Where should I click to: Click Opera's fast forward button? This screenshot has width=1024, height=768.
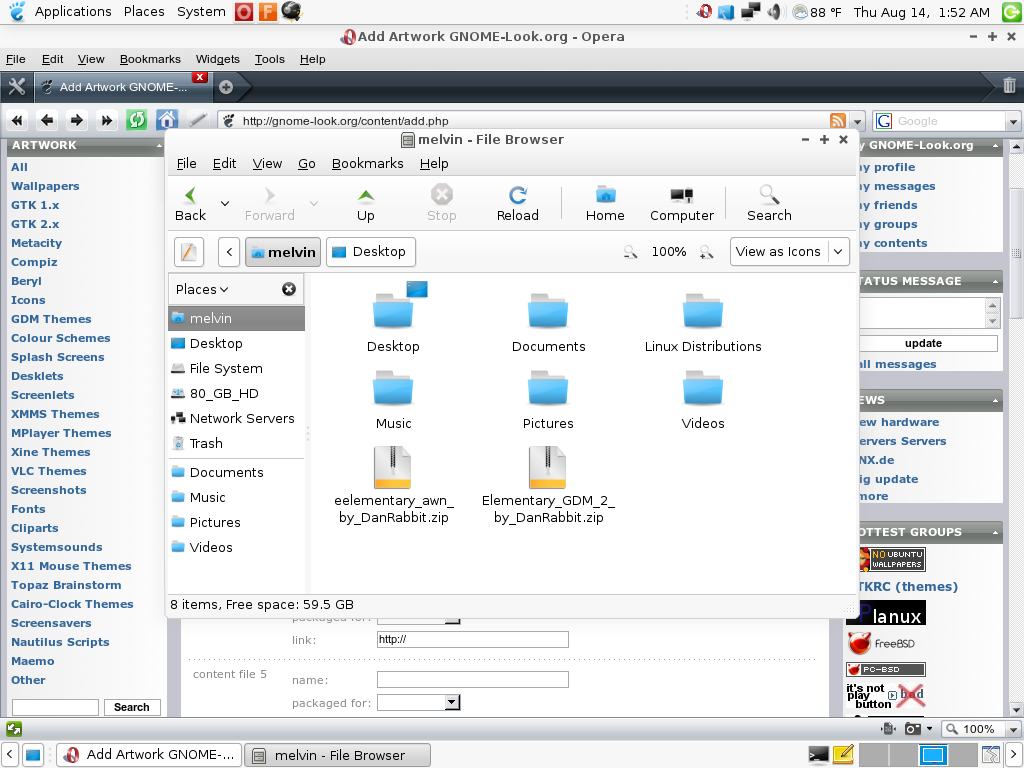pyautogui.click(x=106, y=120)
